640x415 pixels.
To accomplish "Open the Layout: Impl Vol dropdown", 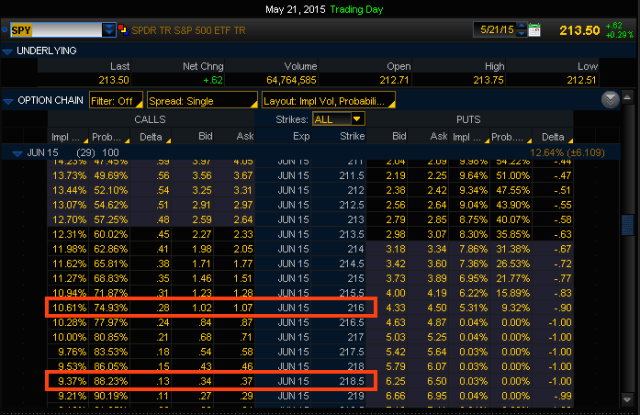I will point(328,101).
